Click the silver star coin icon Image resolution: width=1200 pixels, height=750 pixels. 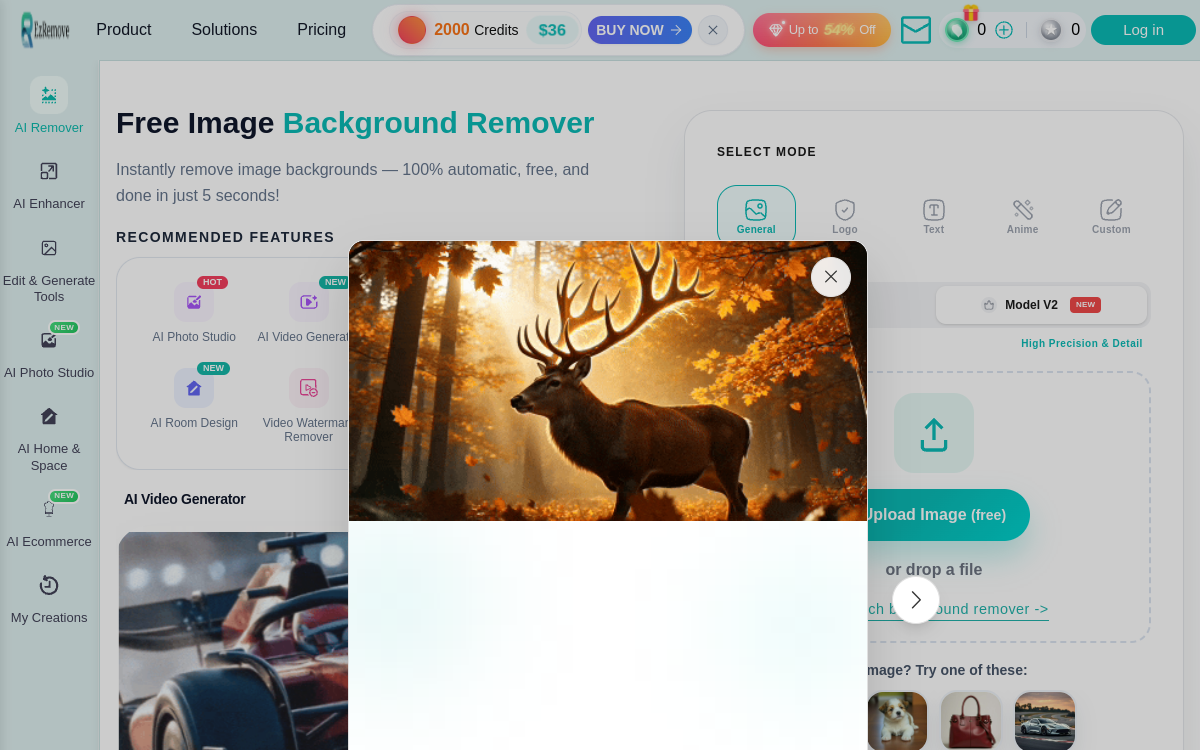1051,30
